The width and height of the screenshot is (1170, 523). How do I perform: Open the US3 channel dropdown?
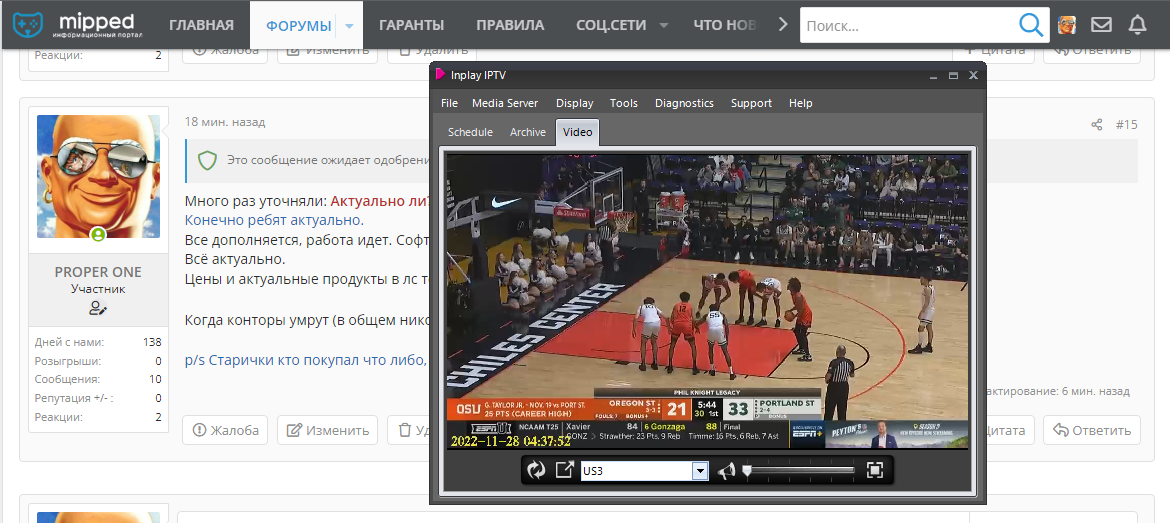pyautogui.click(x=700, y=471)
